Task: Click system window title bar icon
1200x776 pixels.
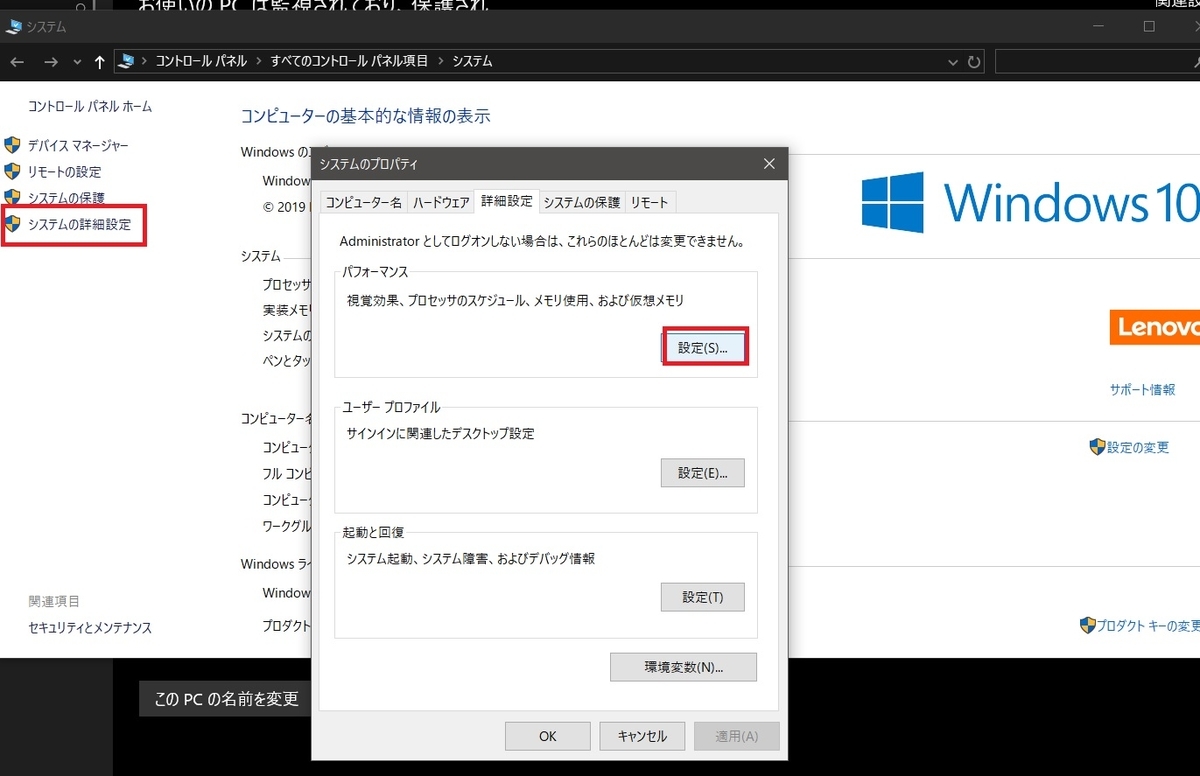Action: point(13,27)
